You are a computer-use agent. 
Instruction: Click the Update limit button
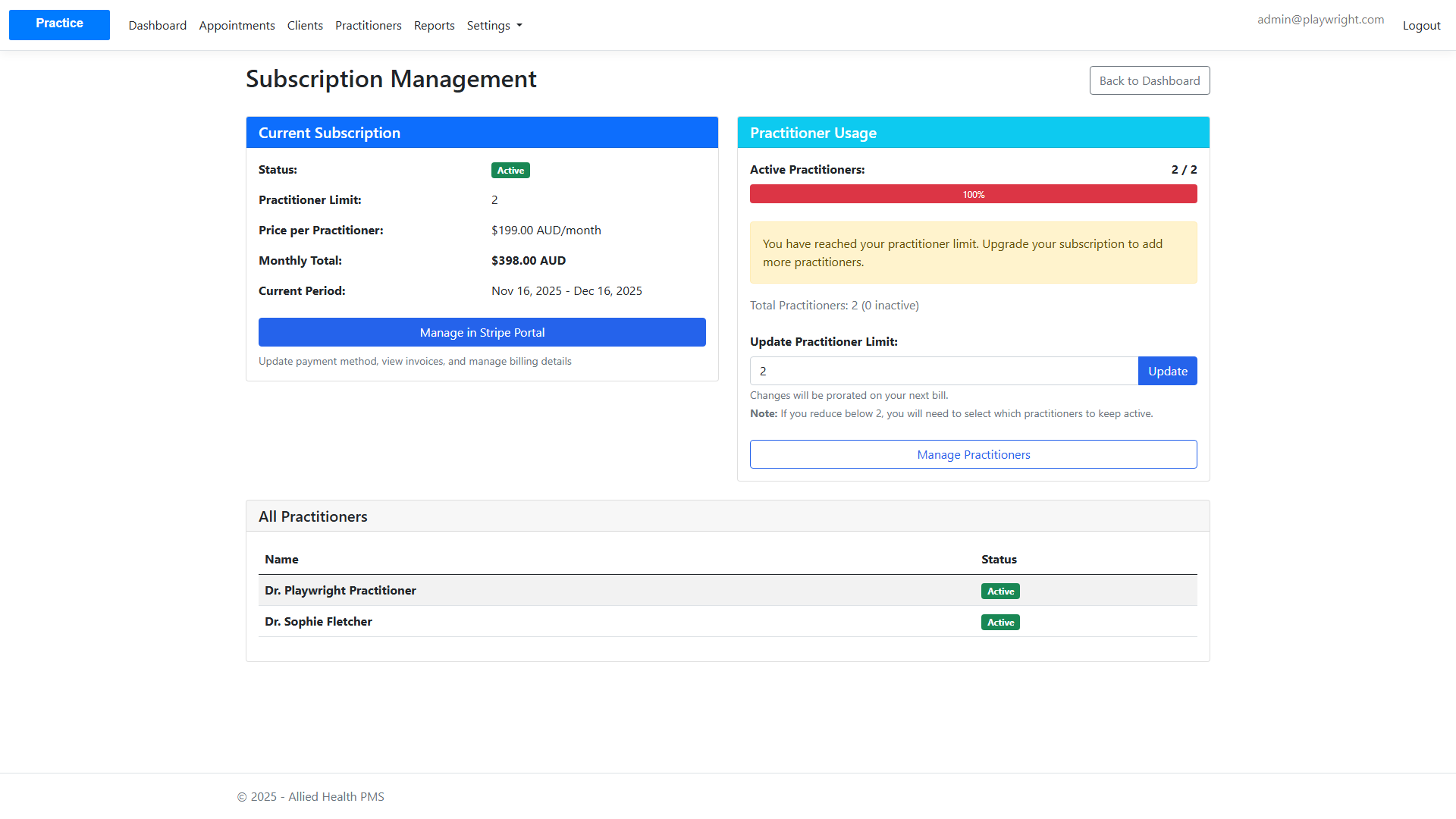[x=1168, y=371]
